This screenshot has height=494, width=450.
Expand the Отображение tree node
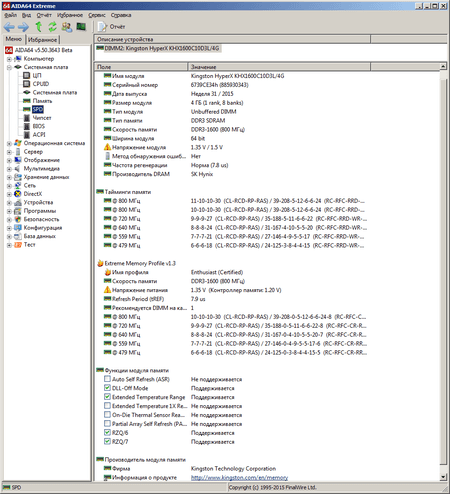click(9, 160)
